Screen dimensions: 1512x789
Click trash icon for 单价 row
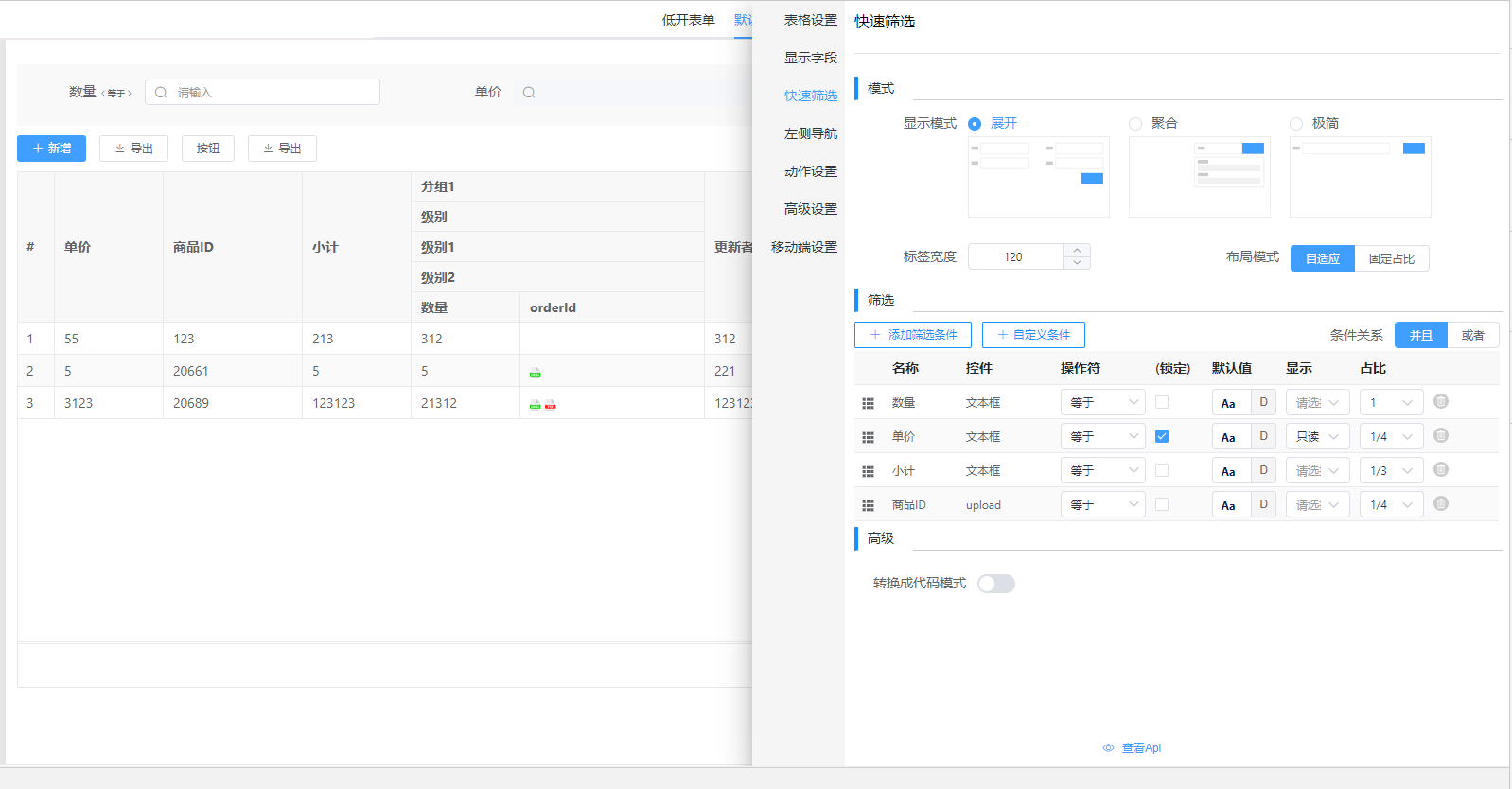click(1440, 436)
